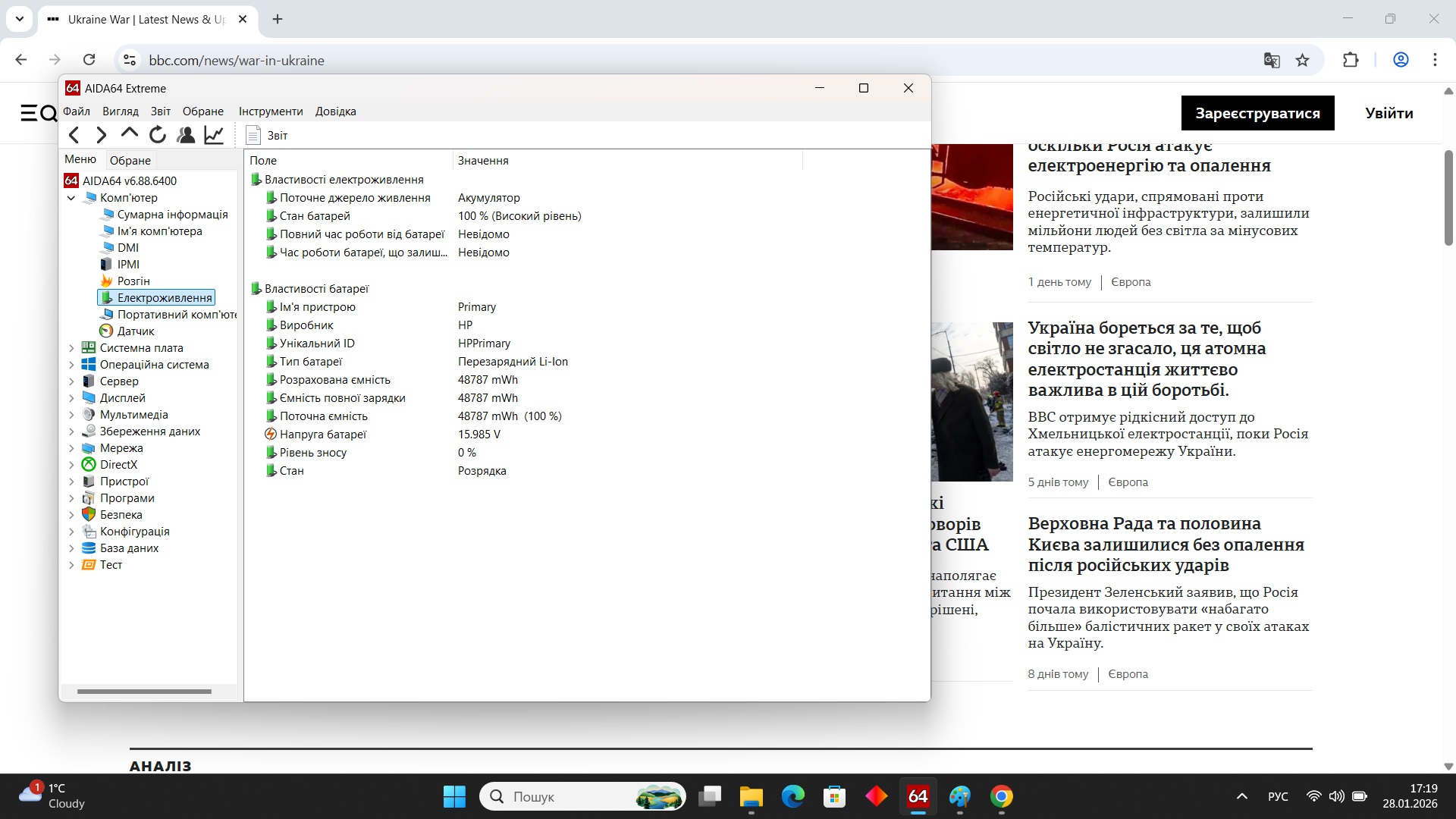
Task: Open the AIDA64 icon in the taskbar
Action: tap(918, 797)
